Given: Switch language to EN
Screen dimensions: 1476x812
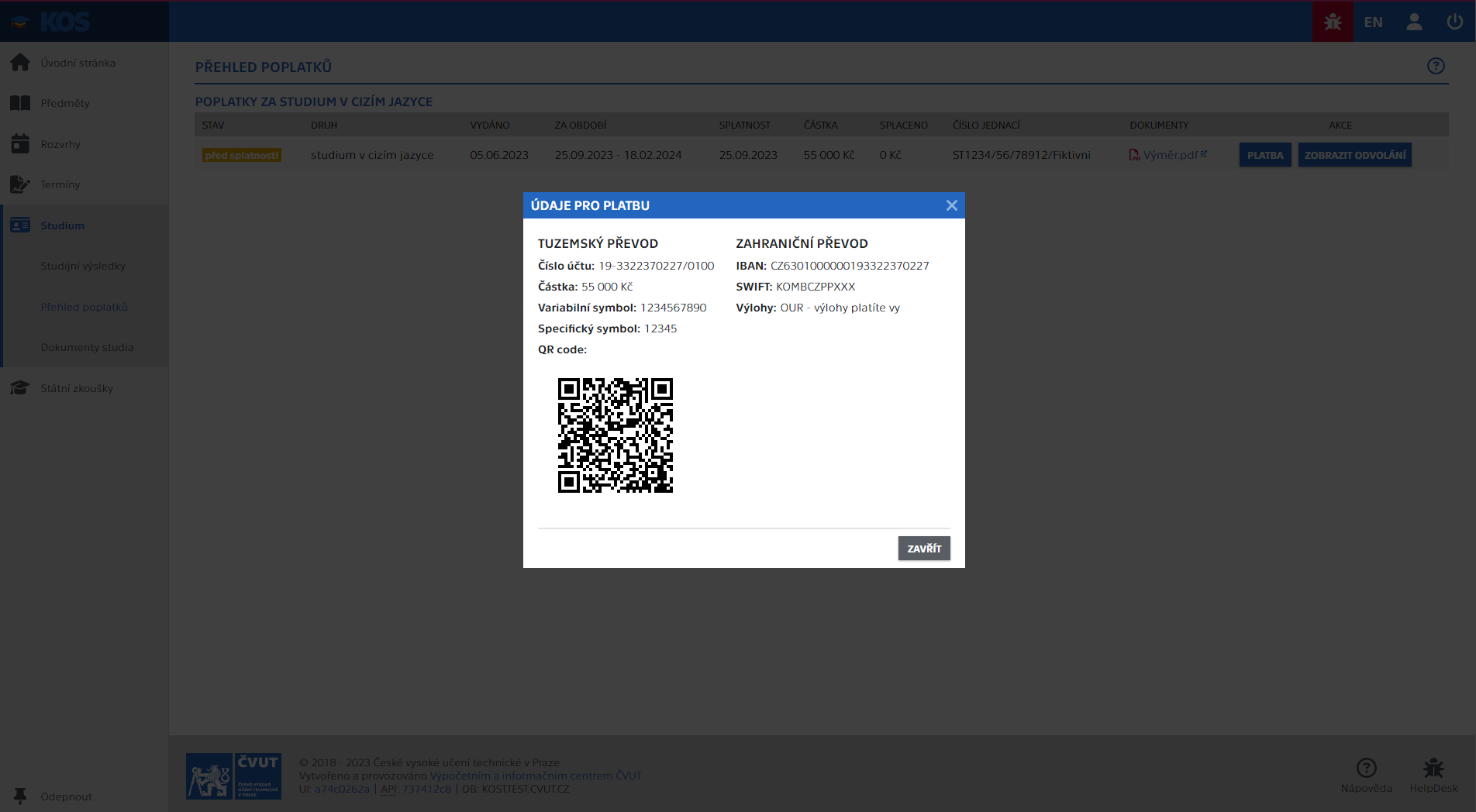Looking at the screenshot, I should [x=1373, y=22].
